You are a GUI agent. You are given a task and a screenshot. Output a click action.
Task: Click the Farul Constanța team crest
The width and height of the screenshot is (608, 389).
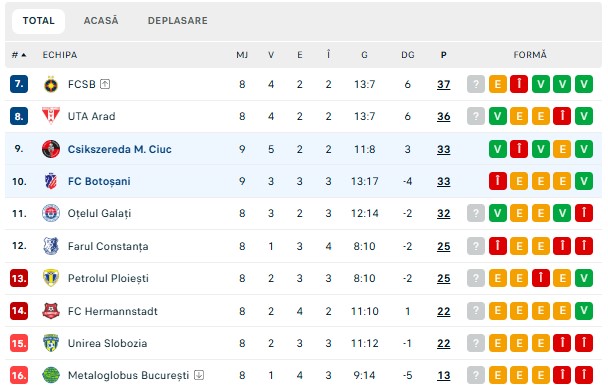coord(51,246)
